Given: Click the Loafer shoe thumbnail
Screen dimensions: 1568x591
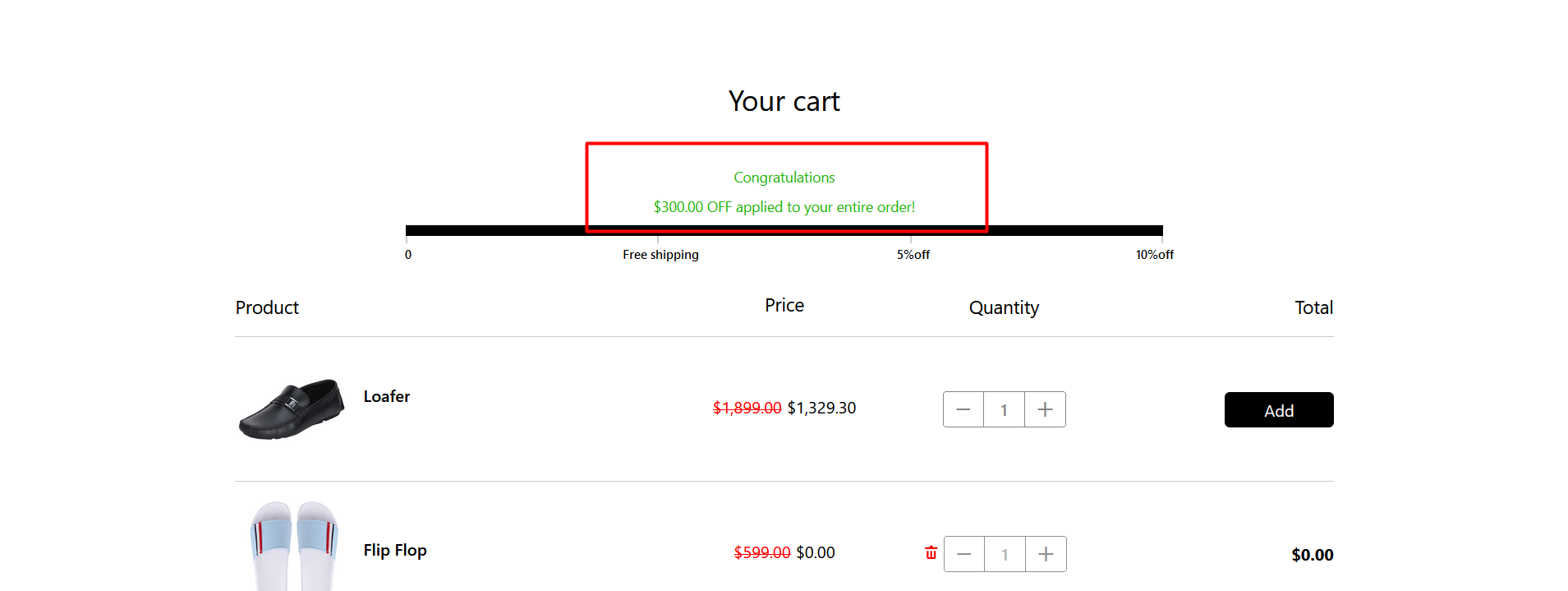Looking at the screenshot, I should (292, 409).
